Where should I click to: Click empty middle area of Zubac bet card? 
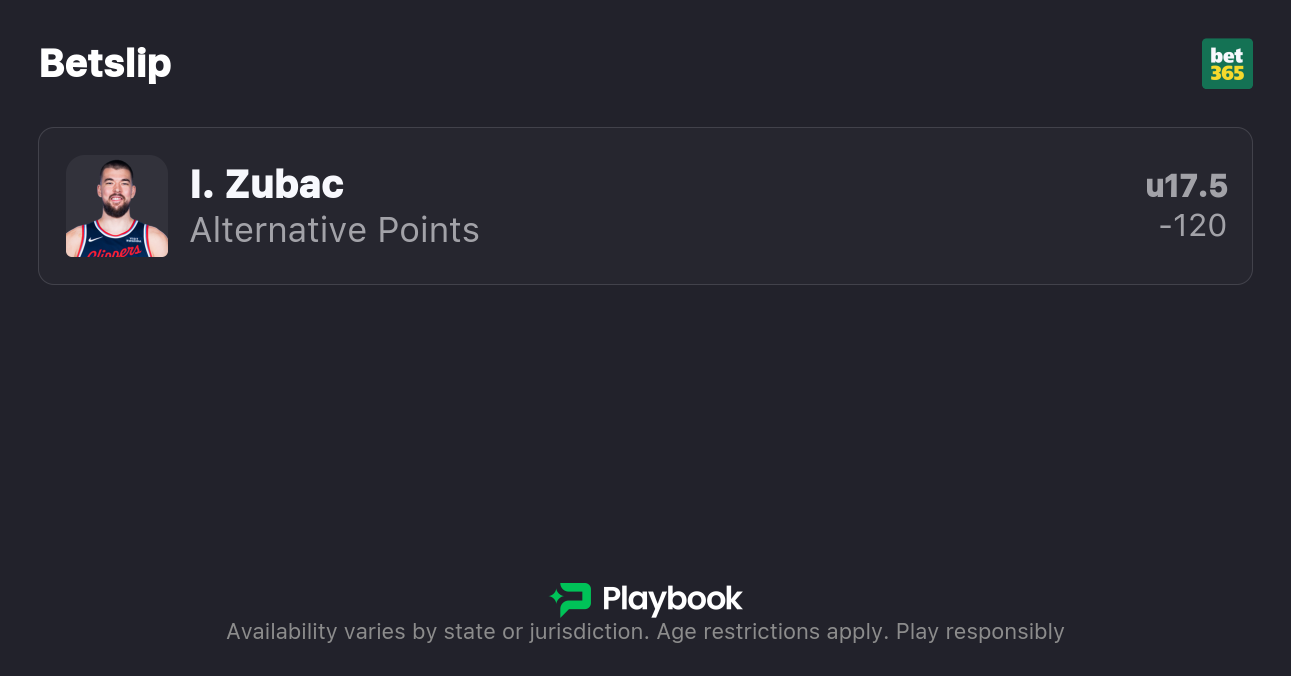pyautogui.click(x=800, y=206)
